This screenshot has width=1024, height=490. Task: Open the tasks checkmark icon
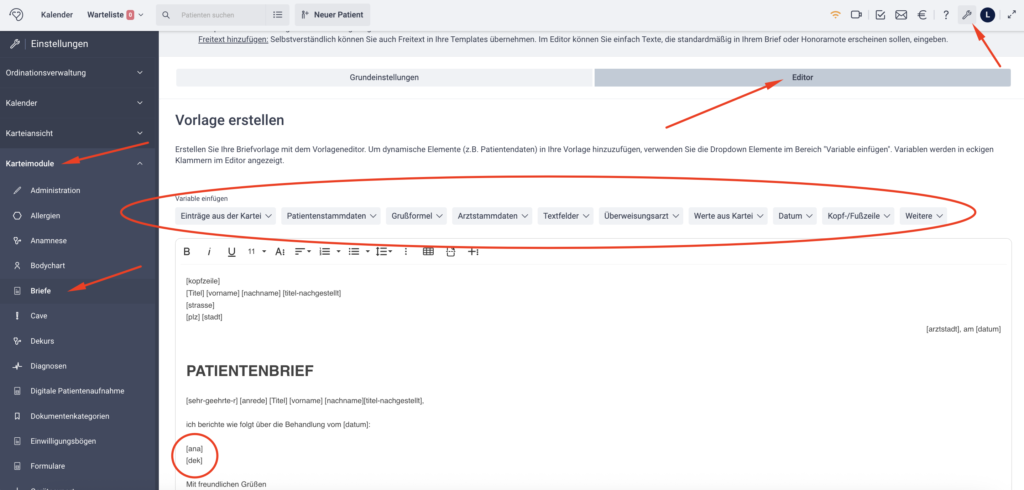[x=880, y=14]
